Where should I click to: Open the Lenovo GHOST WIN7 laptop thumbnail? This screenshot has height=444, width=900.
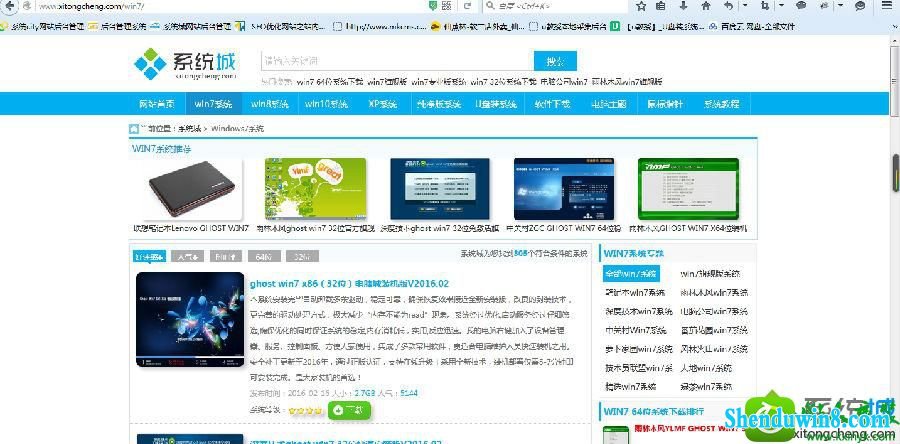click(191, 189)
